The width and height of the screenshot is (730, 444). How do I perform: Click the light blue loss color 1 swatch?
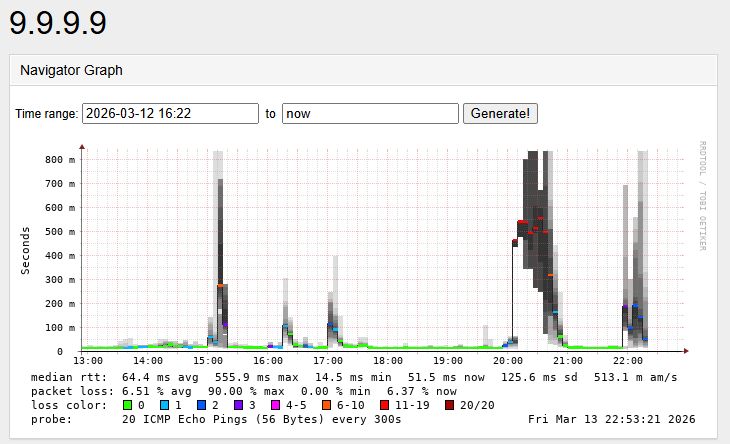[164, 405]
